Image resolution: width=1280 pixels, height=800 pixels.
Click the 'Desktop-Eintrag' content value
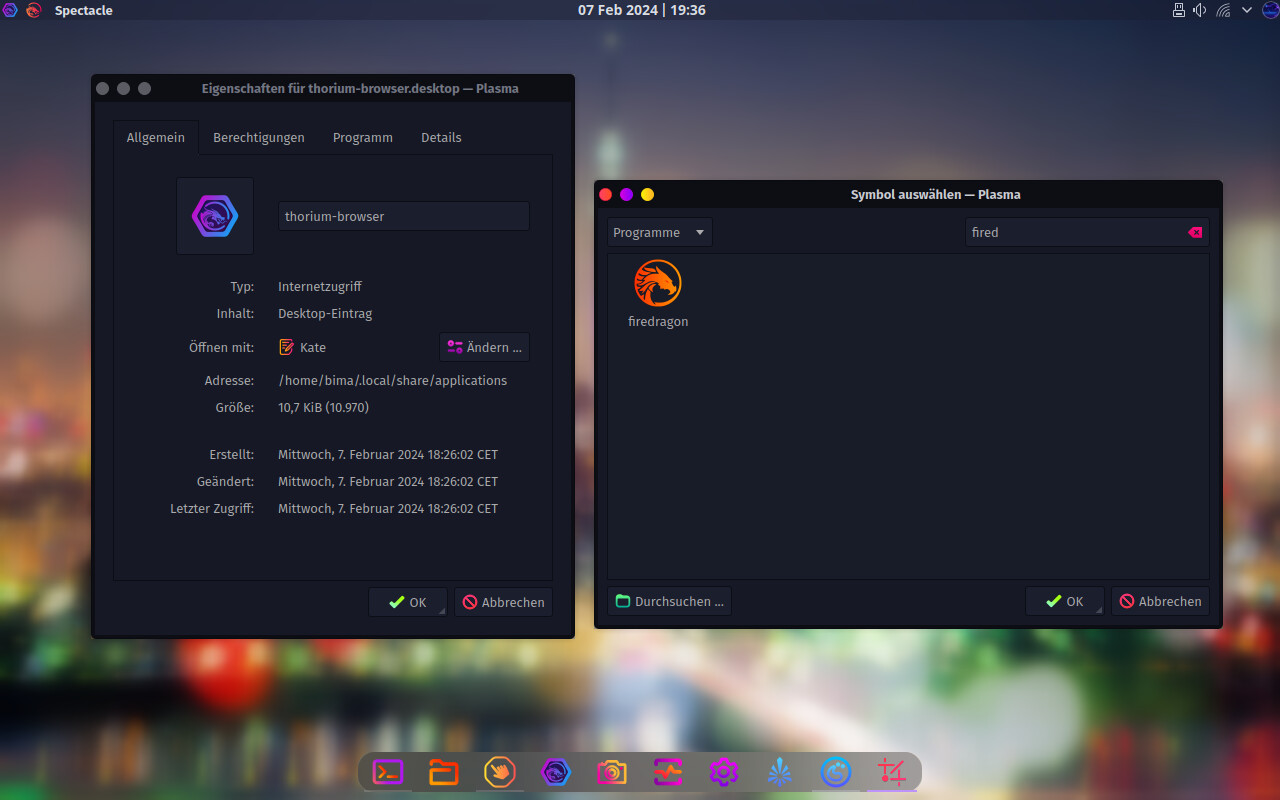pos(325,313)
